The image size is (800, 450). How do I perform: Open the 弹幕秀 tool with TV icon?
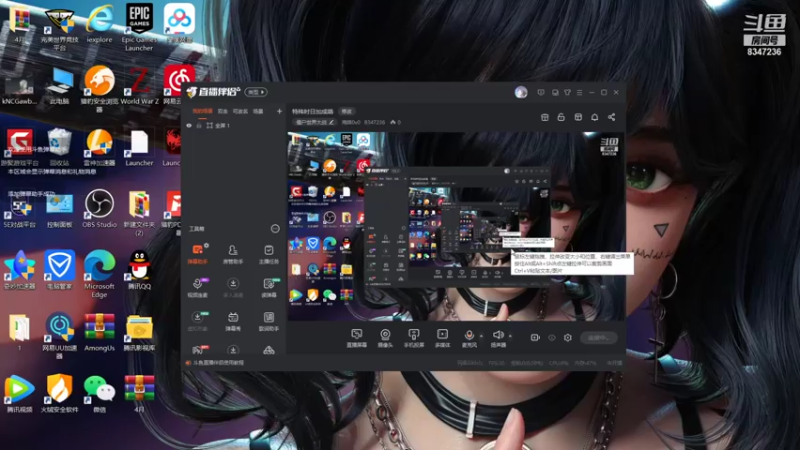coord(233,321)
